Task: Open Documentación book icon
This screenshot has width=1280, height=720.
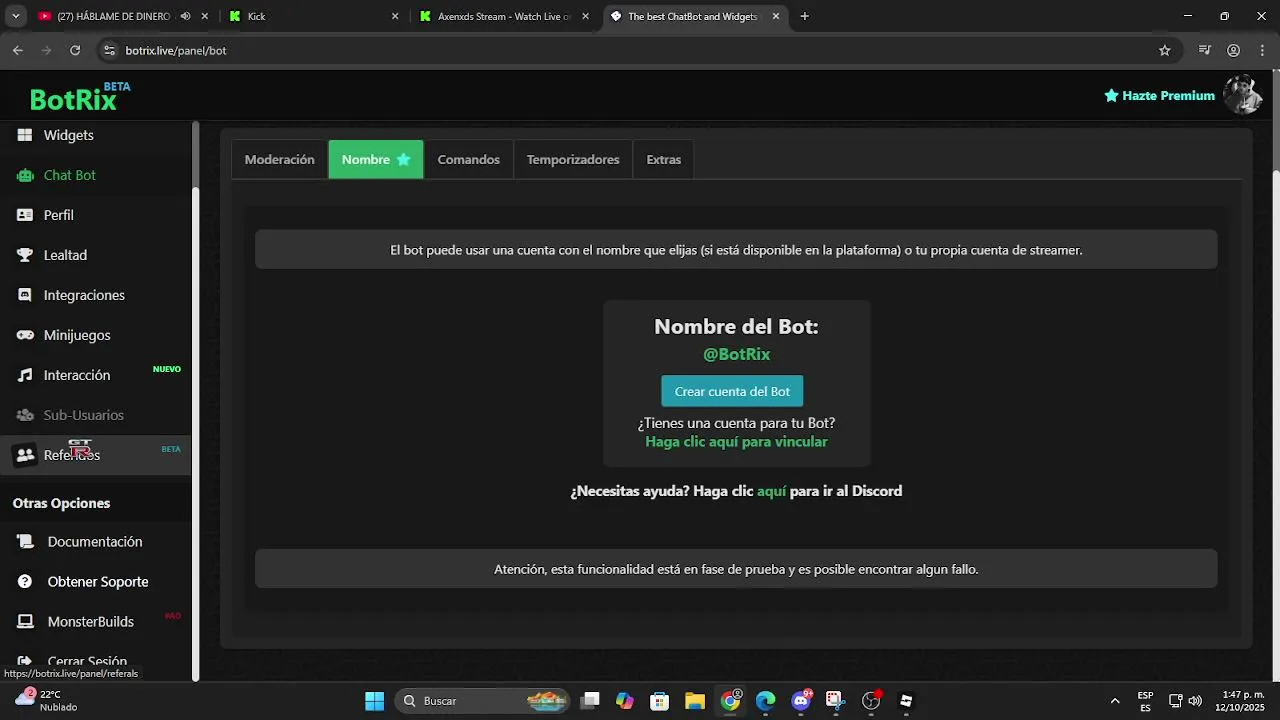Action: [25, 542]
